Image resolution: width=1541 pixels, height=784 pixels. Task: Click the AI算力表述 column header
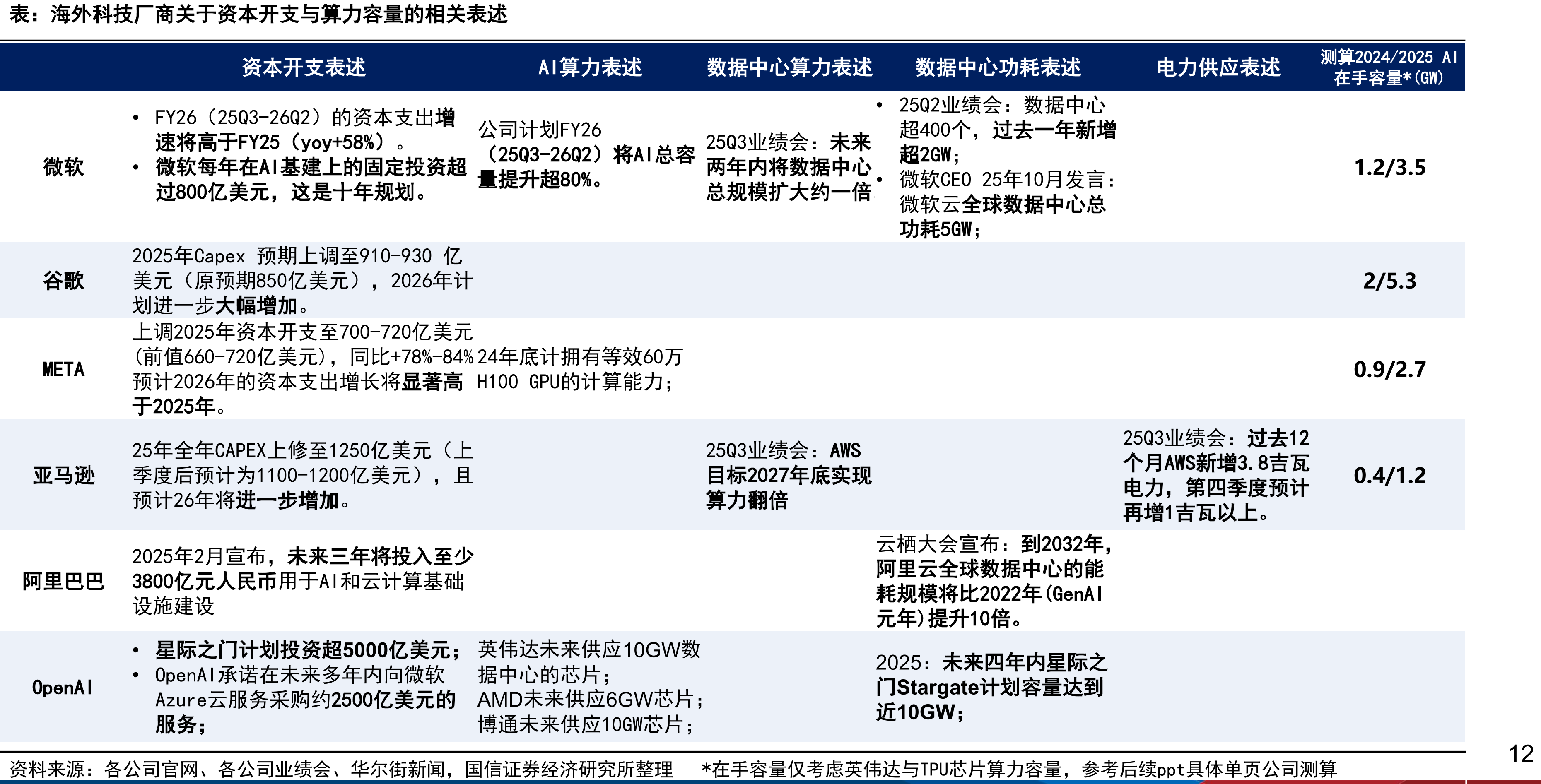[x=591, y=67]
